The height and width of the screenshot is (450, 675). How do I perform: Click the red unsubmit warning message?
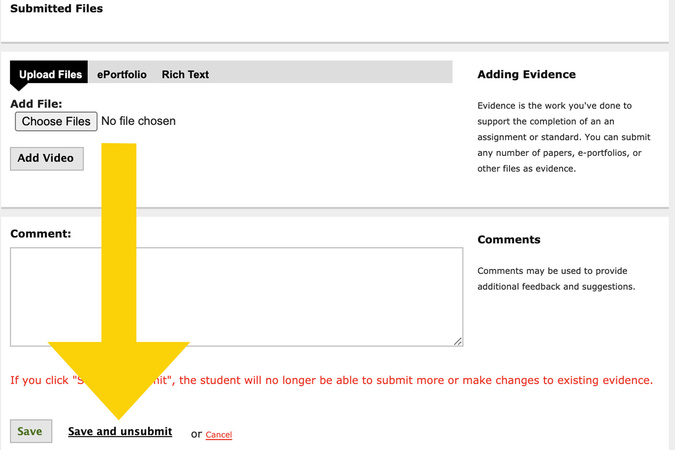pos(331,380)
